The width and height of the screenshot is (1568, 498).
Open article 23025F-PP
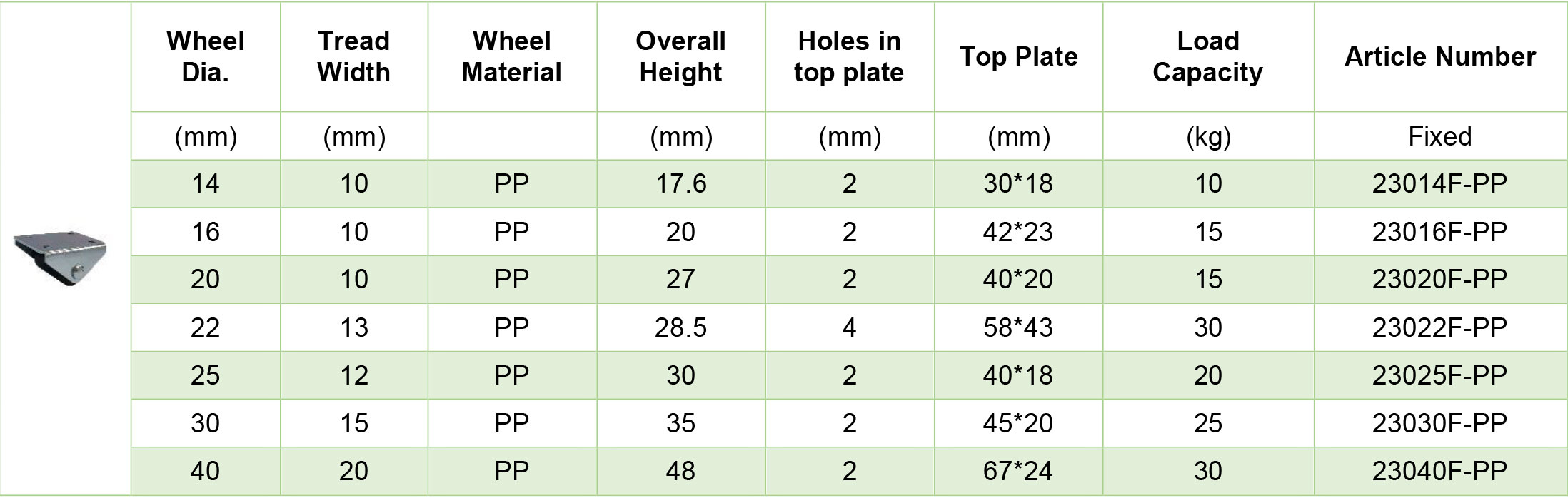1439,375
